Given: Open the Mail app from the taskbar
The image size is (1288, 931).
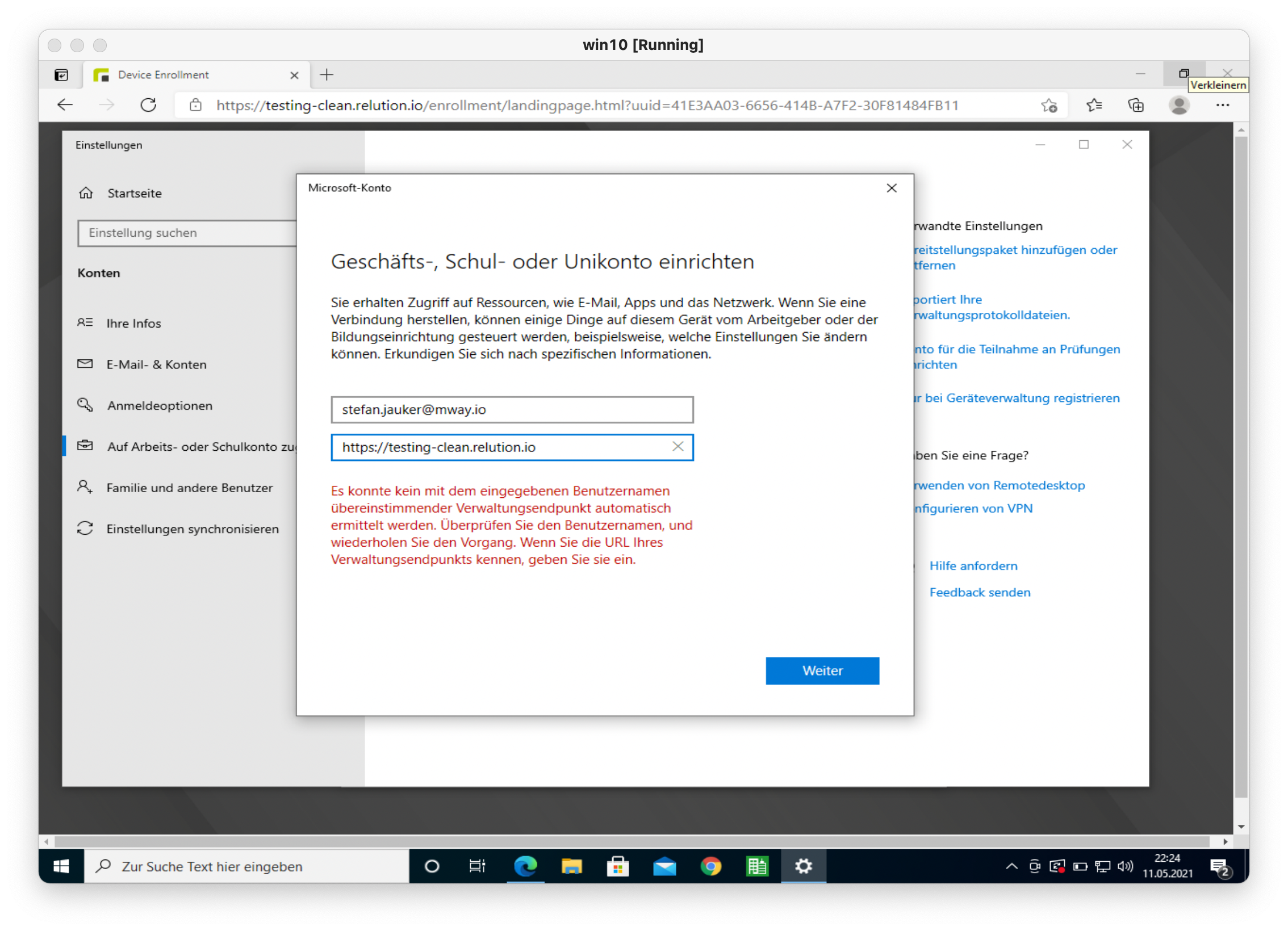Looking at the screenshot, I should coord(664,866).
